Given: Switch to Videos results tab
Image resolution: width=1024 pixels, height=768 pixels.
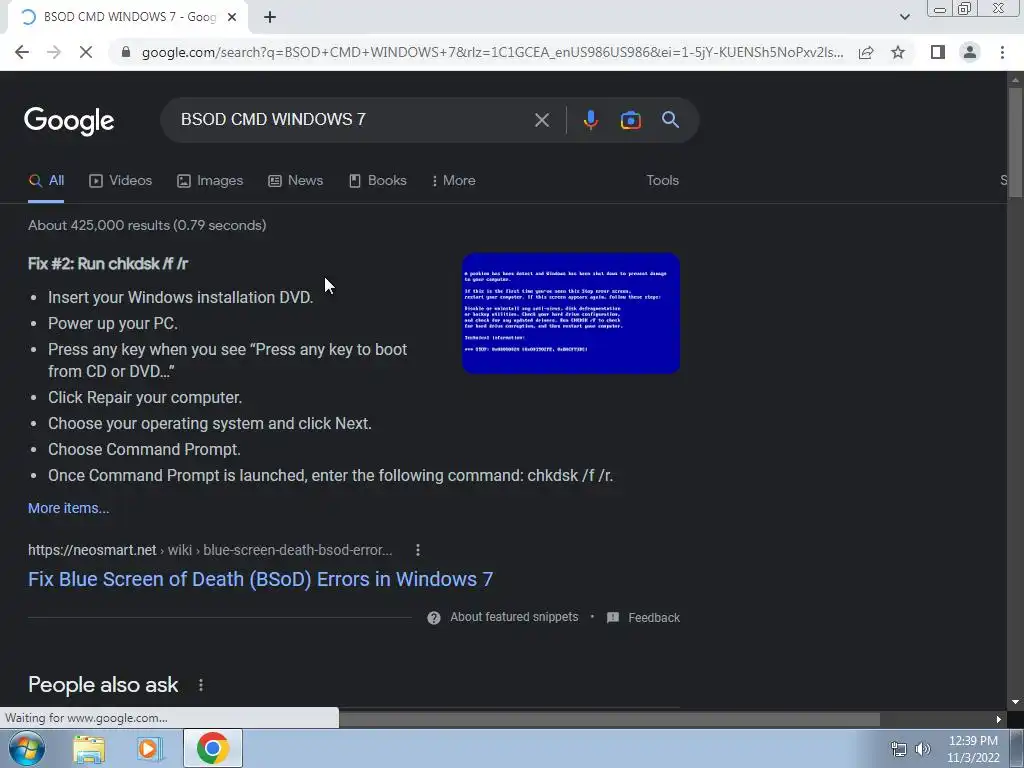Looking at the screenshot, I should coord(121,181).
